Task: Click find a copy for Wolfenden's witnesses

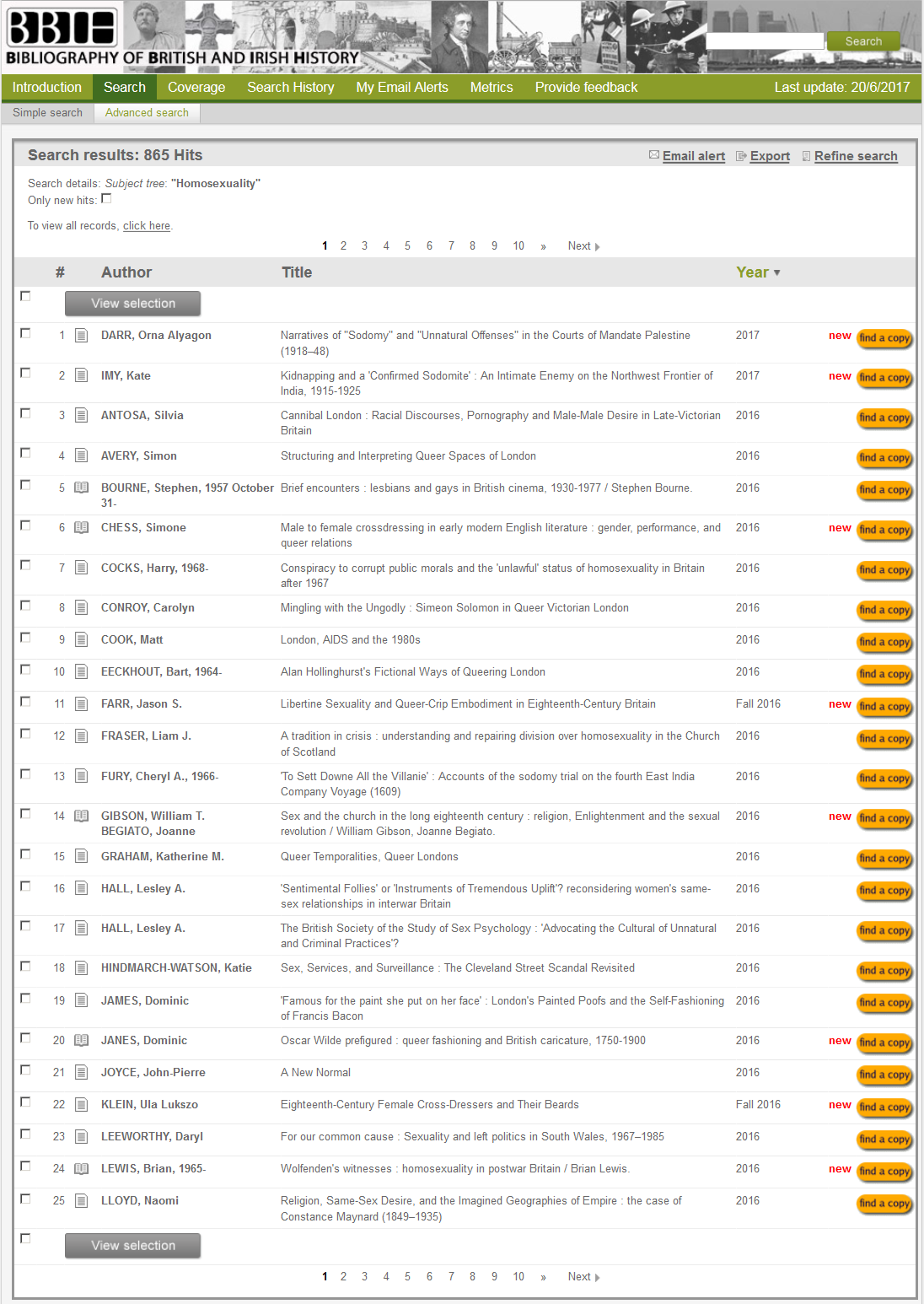Action: [884, 1171]
